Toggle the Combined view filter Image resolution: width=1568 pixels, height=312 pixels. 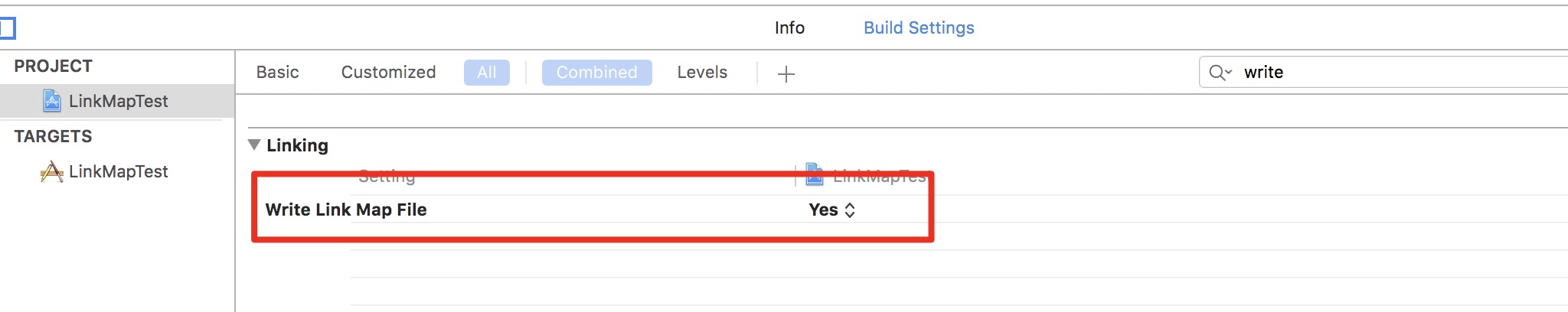point(596,73)
